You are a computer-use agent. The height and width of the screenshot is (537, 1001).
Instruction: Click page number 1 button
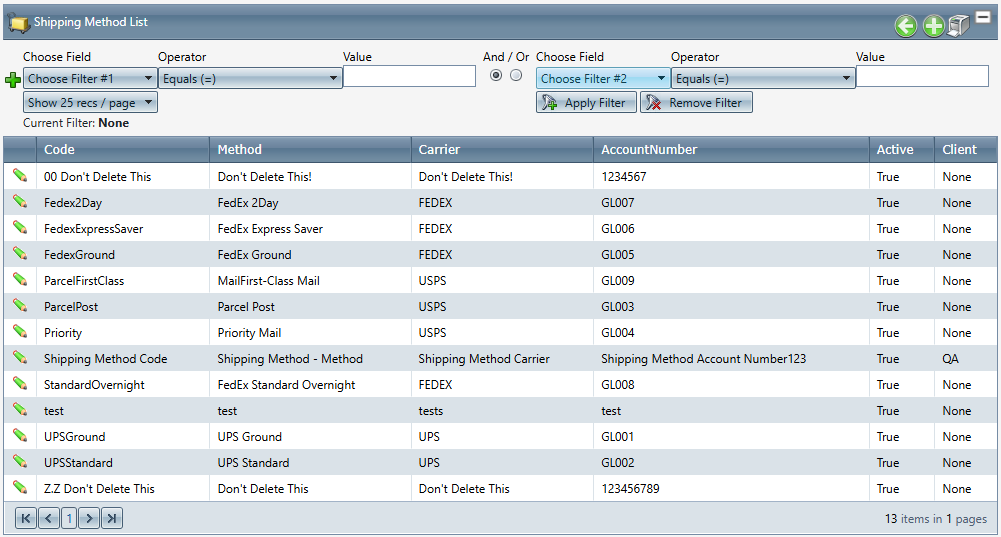[69, 518]
